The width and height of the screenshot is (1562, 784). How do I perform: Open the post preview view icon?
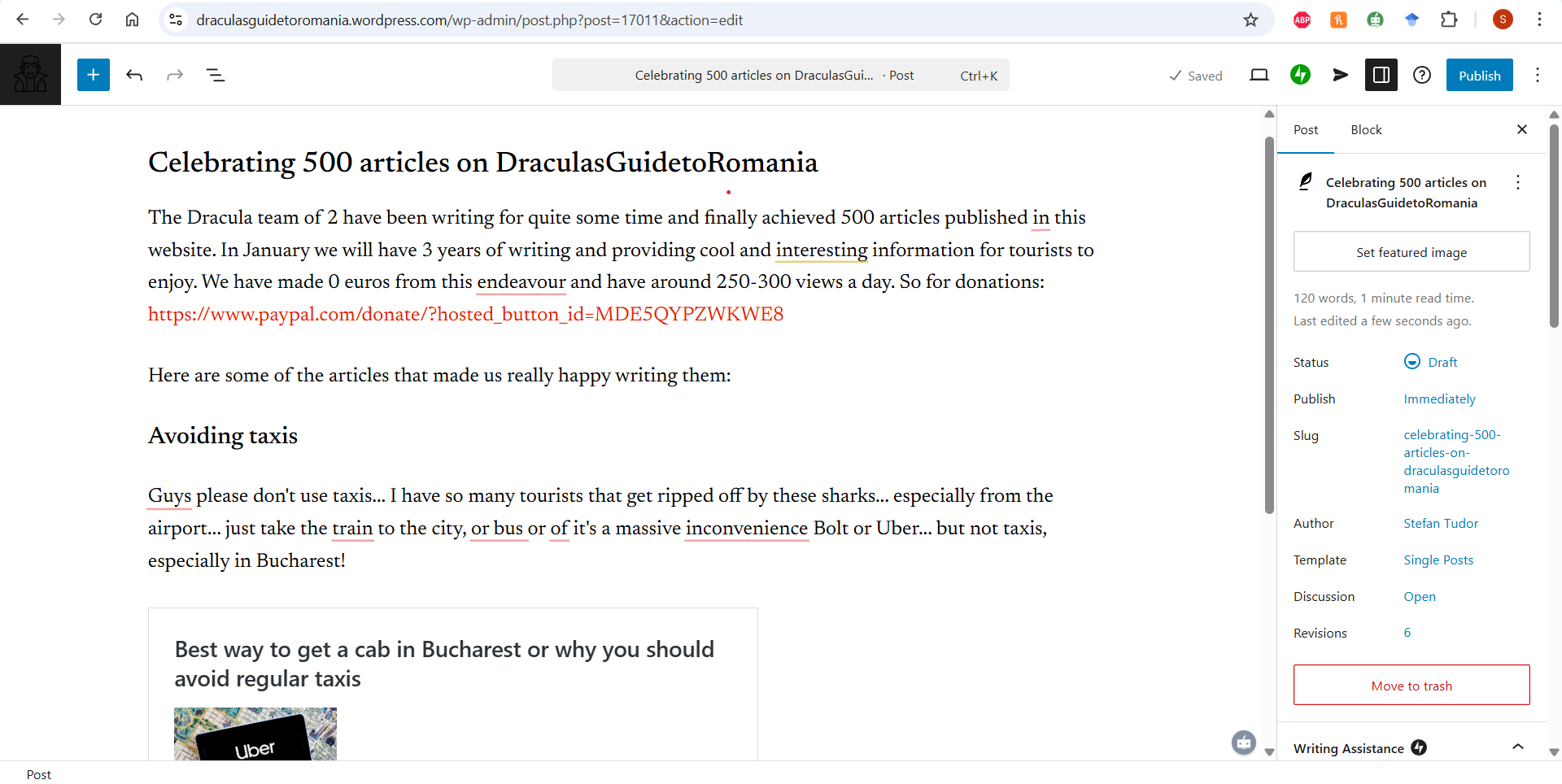1259,75
